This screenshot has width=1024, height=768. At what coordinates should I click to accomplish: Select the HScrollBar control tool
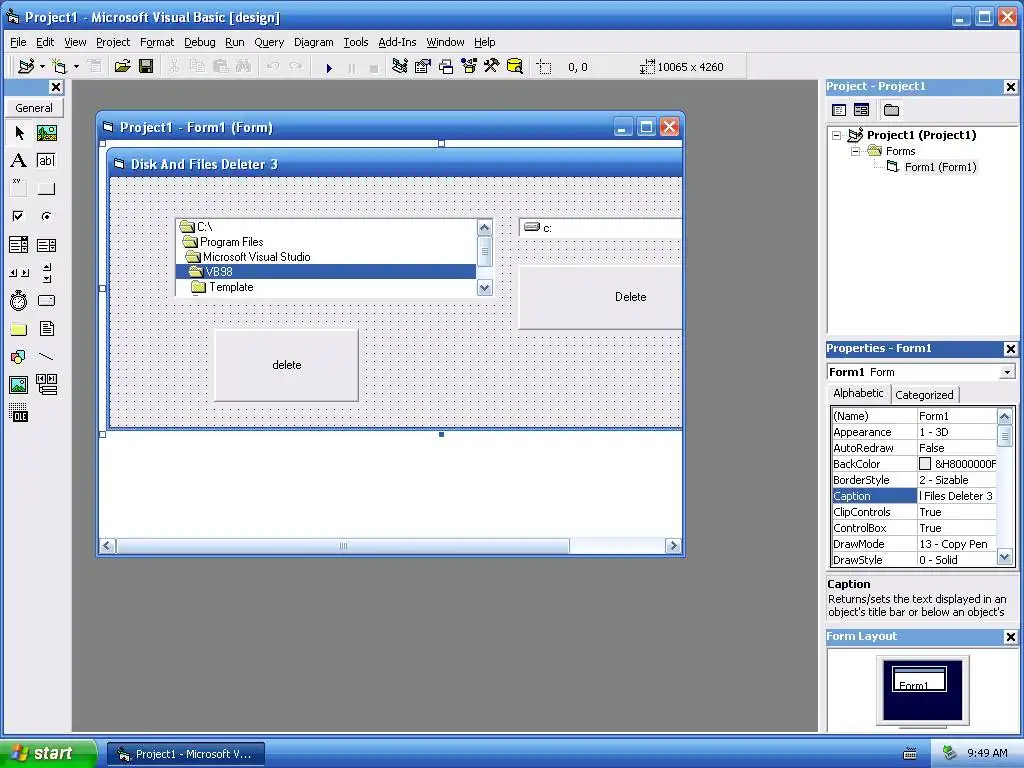(x=19, y=272)
